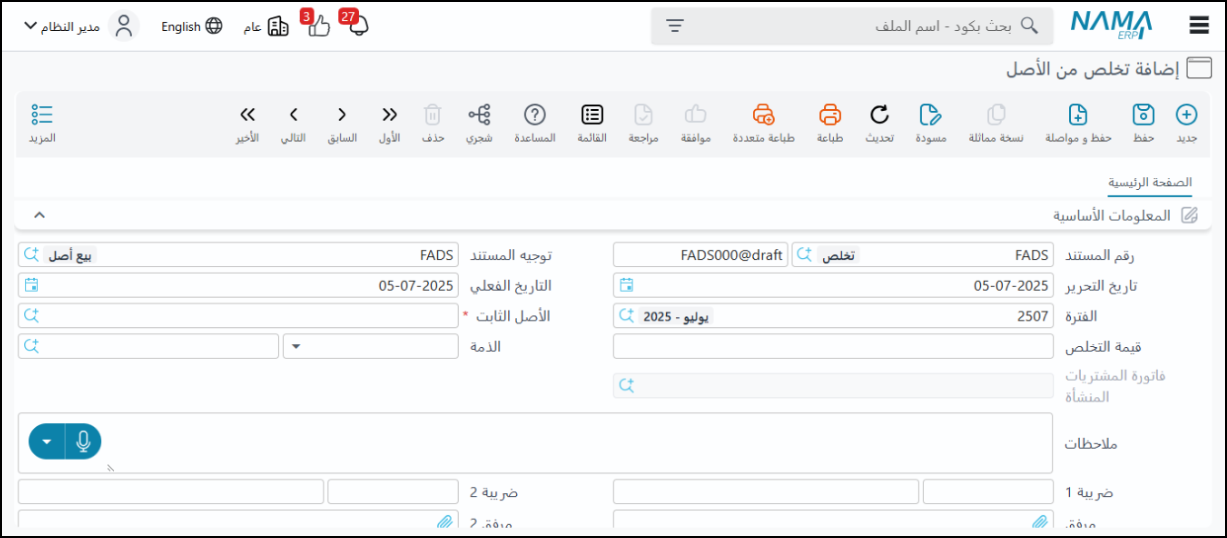Click the disposal value (قيمة التخلص) input field

pyautogui.click(x=832, y=347)
